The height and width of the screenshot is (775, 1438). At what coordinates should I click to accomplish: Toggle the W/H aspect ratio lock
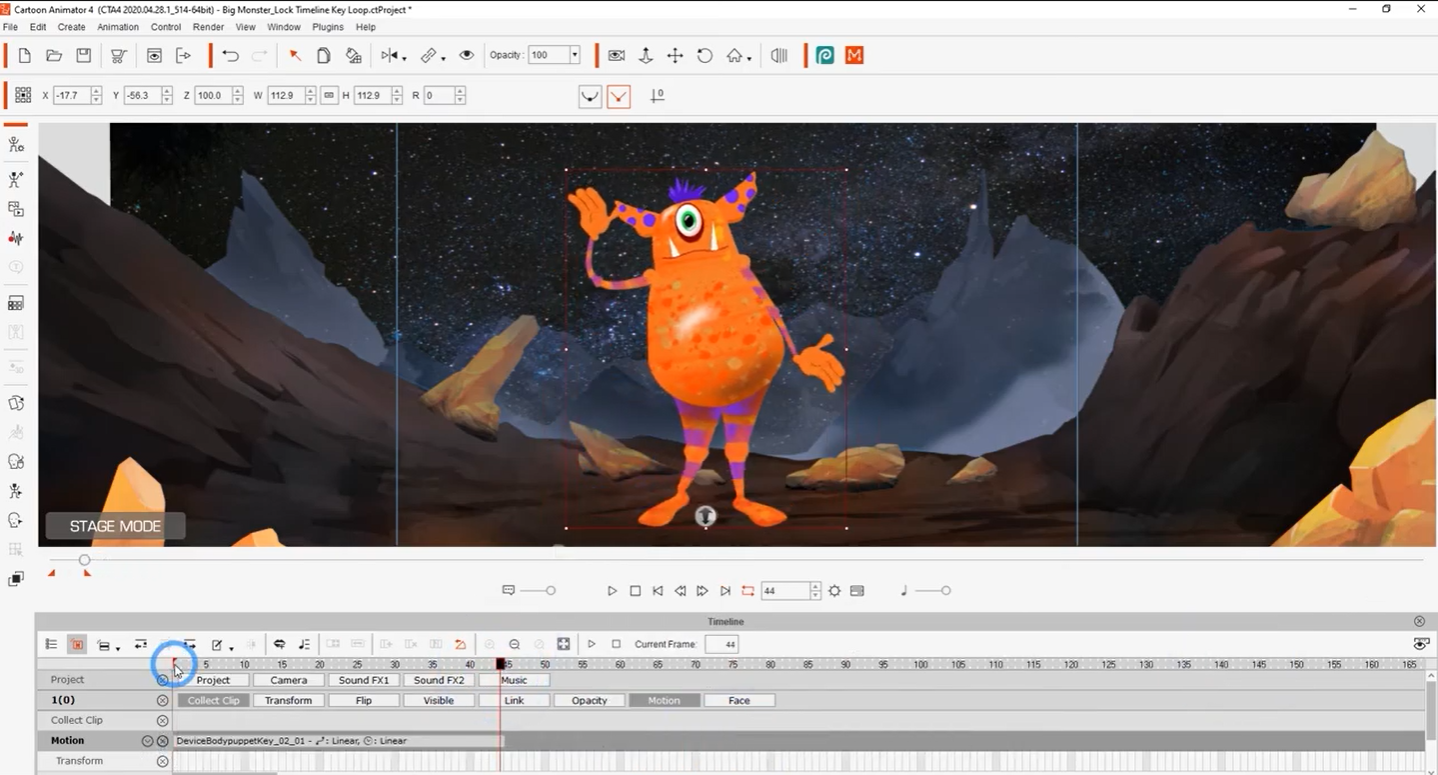coord(329,96)
